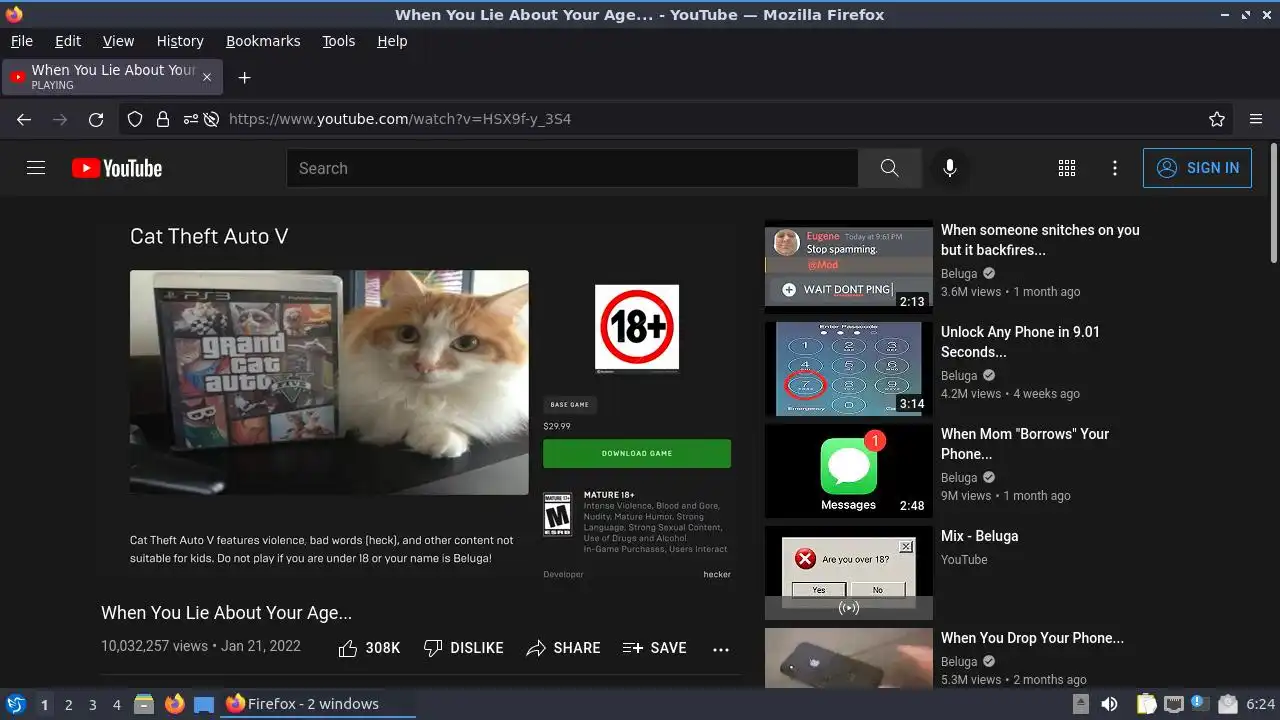Open the SHARE dialog
This screenshot has width=1280, height=720.
point(563,648)
